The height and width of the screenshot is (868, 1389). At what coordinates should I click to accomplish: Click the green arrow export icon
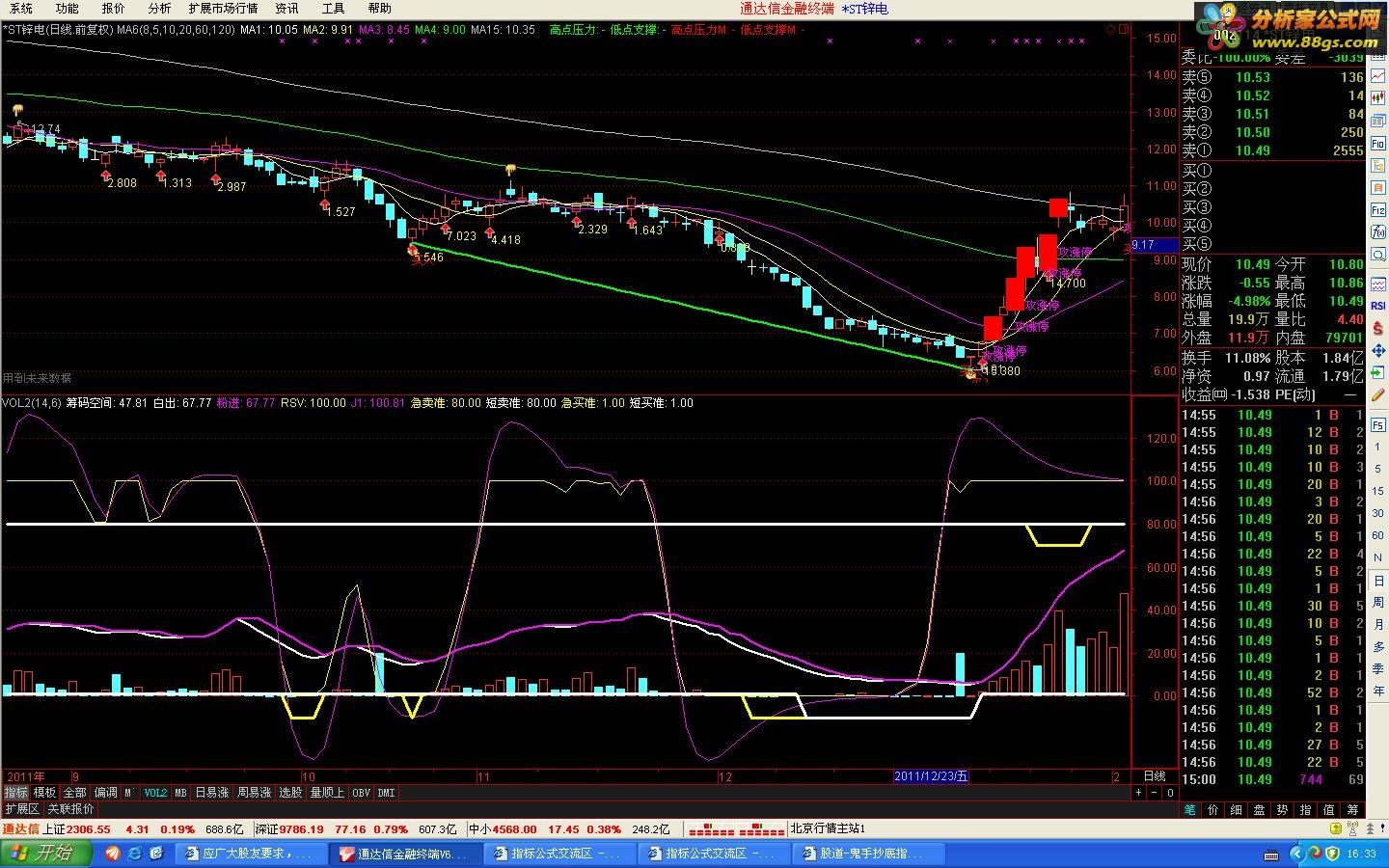[x=1378, y=373]
